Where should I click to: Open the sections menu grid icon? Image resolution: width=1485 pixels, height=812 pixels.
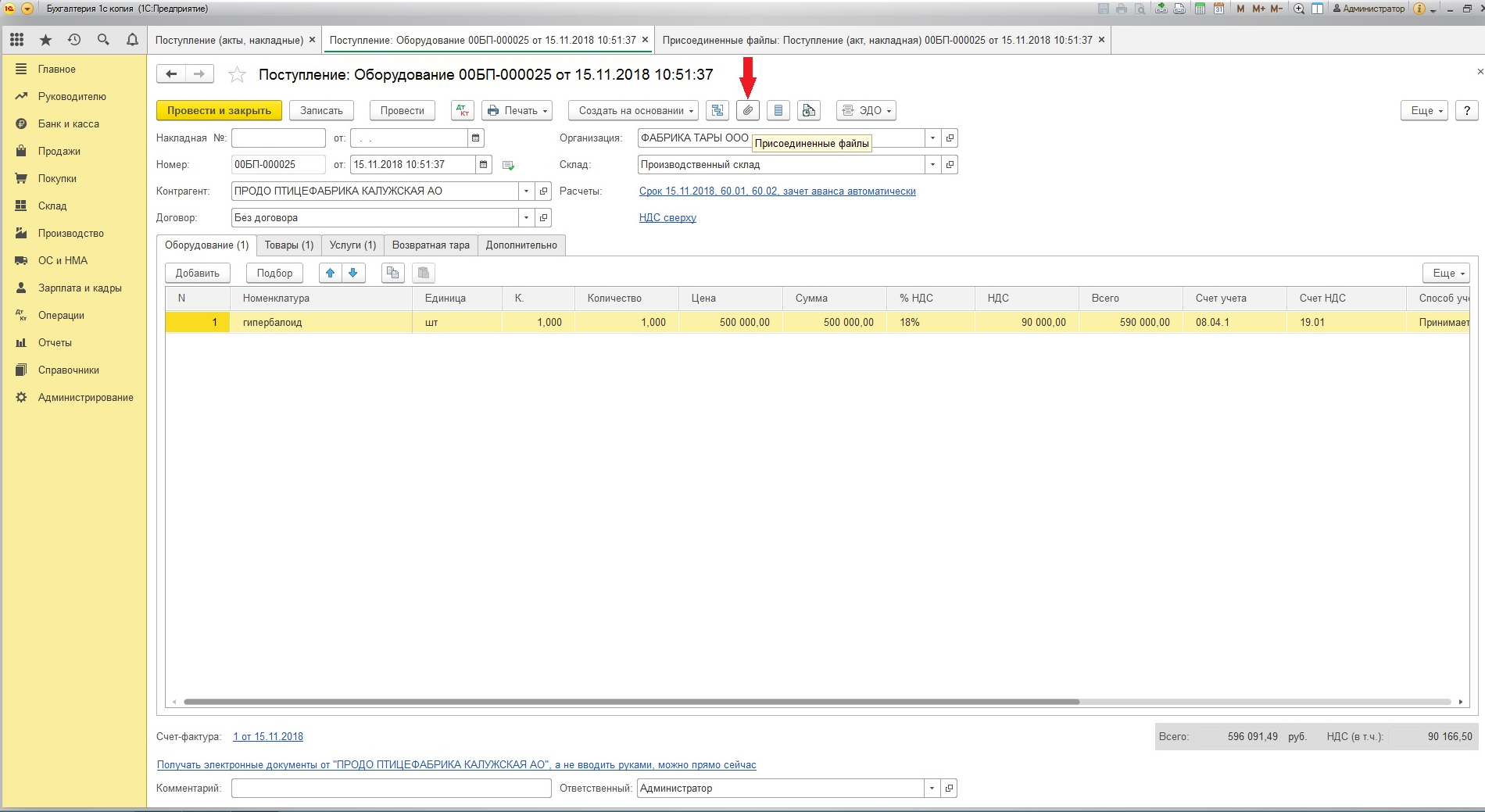coord(16,40)
